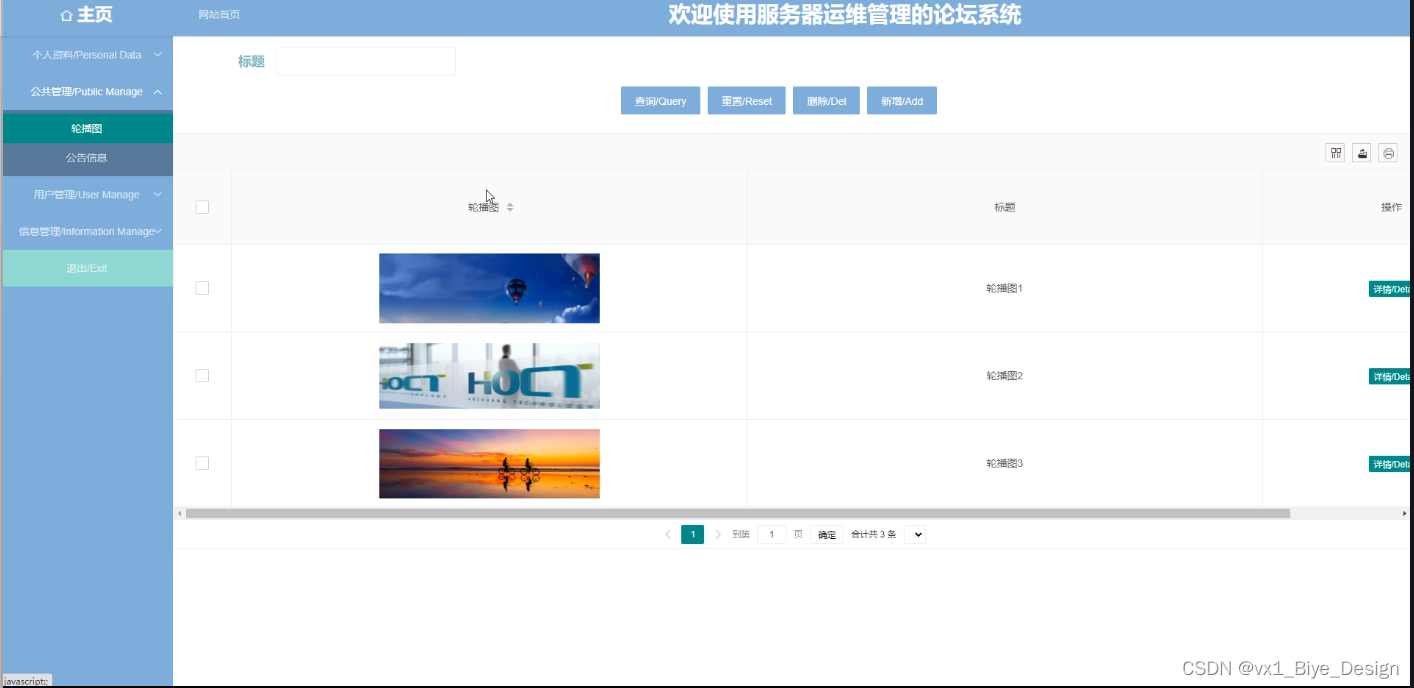Viewport: 1414px width, 688px height.
Task: Click the 标题 column header
Action: (x=1004, y=207)
